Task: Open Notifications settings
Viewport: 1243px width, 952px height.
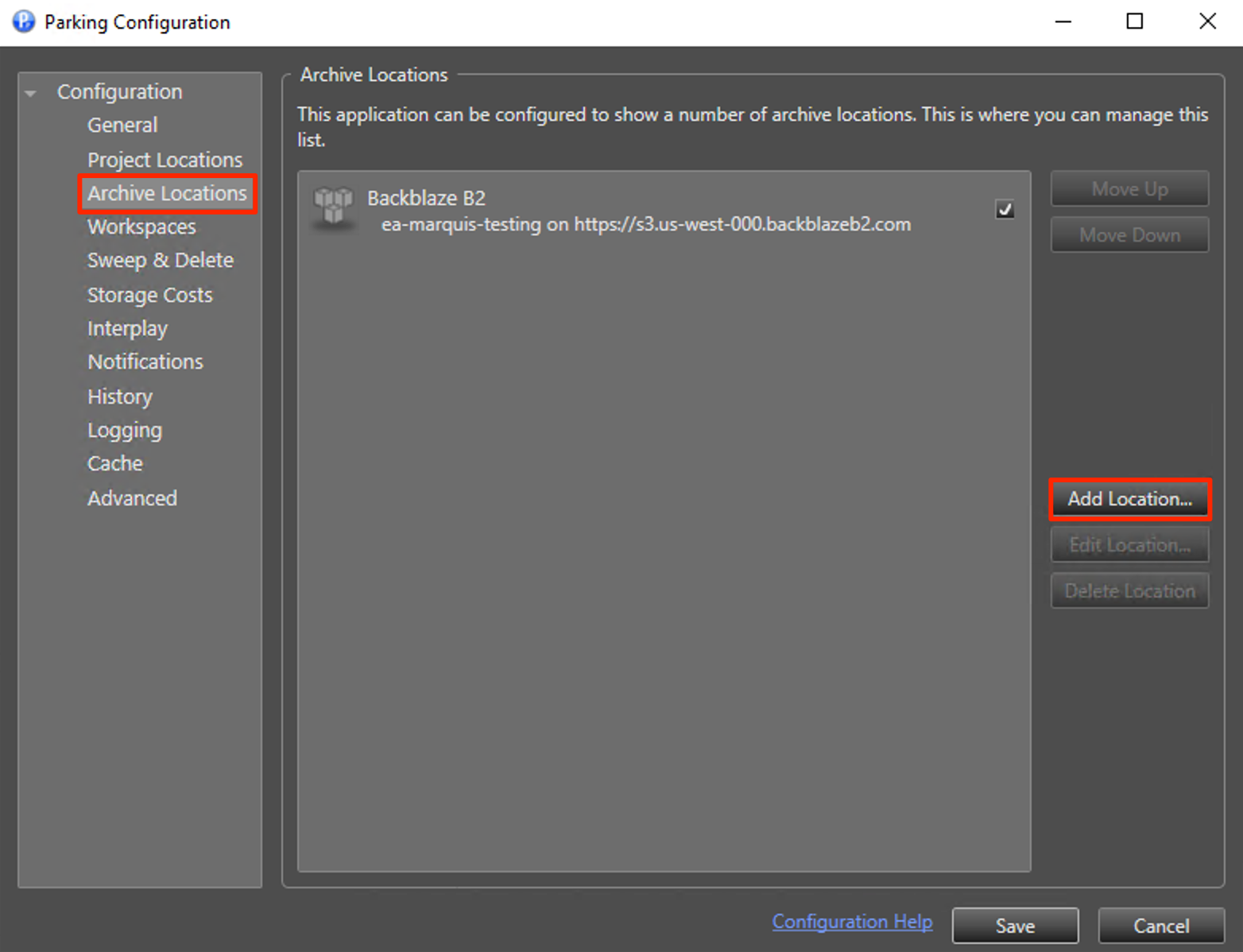Action: click(x=145, y=362)
